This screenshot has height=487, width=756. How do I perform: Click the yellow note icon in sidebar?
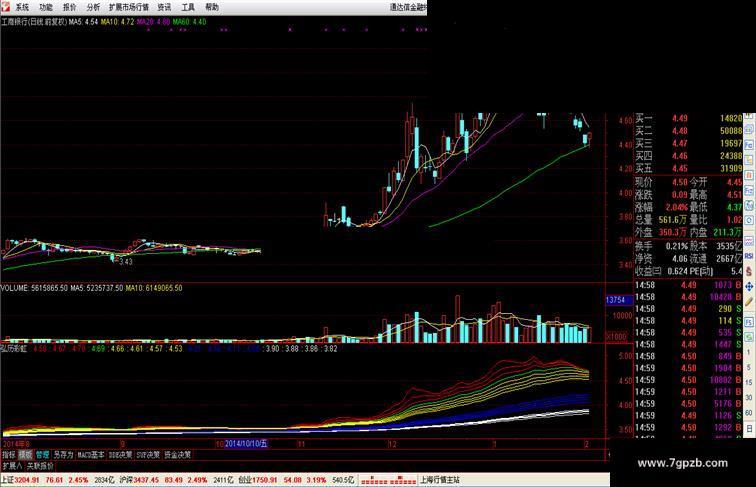tap(749, 160)
